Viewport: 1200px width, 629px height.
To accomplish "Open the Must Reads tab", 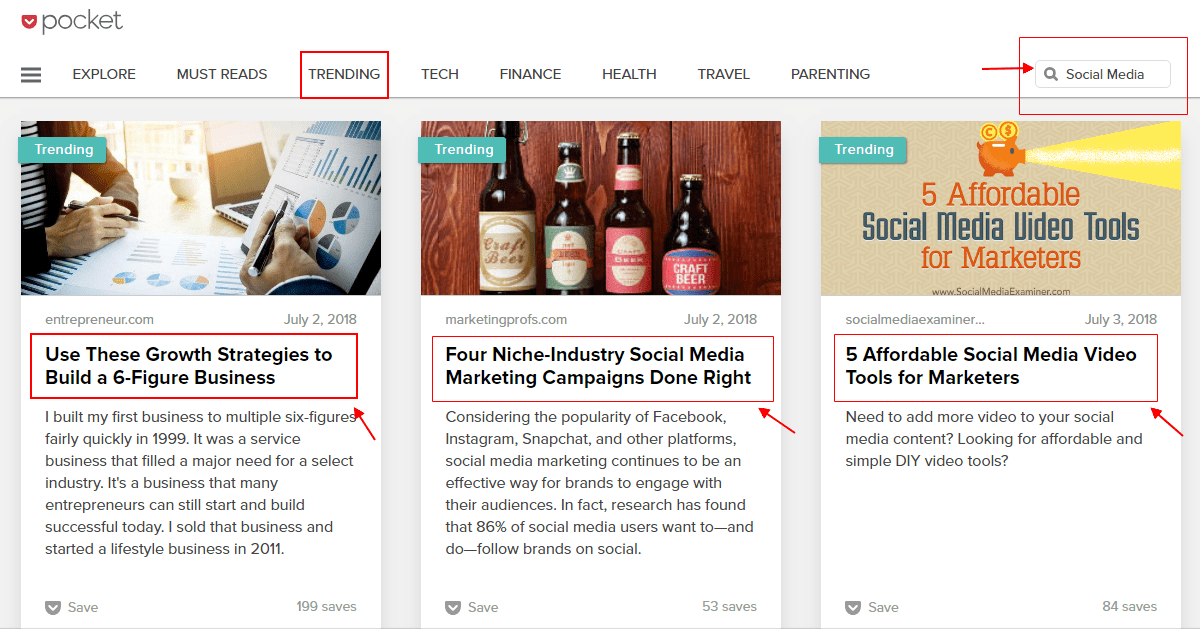I will click(x=222, y=74).
